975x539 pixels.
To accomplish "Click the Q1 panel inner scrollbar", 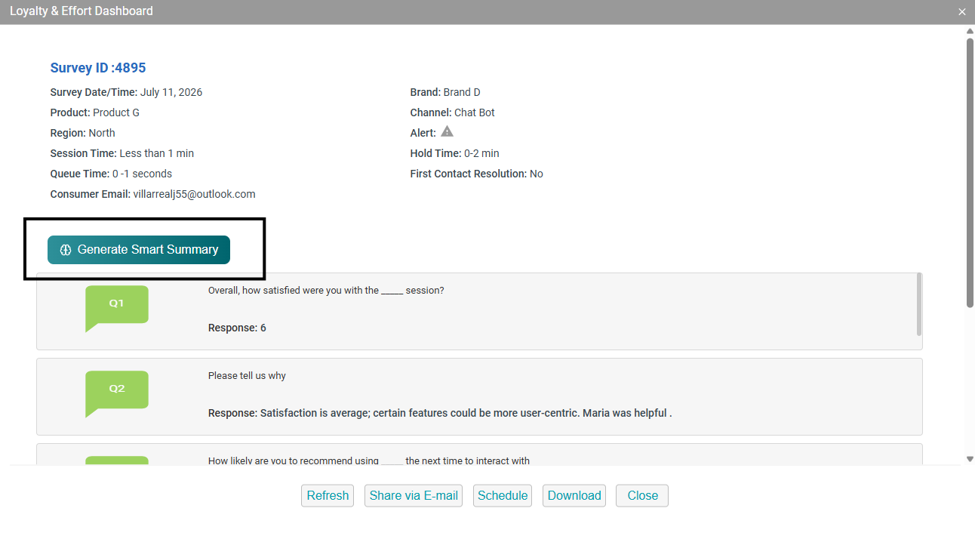I will (919, 305).
